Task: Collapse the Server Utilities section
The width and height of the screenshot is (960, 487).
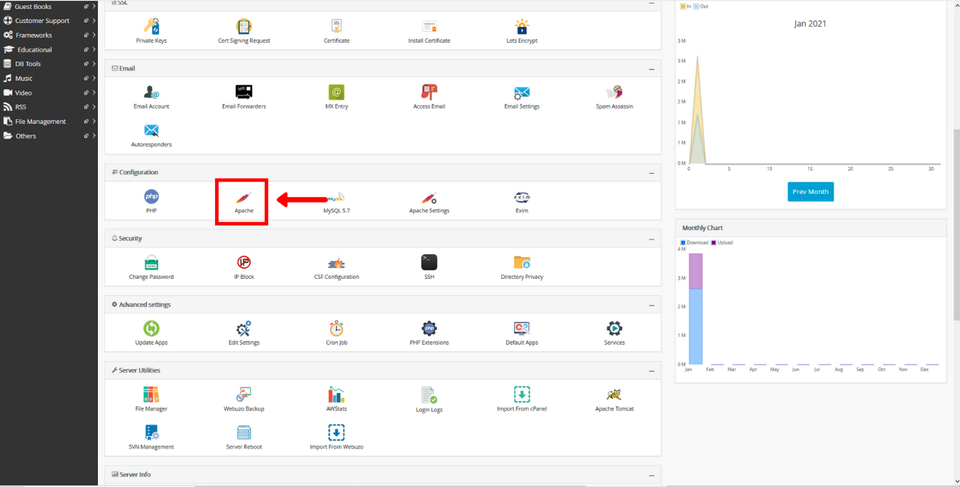Action: (x=651, y=371)
